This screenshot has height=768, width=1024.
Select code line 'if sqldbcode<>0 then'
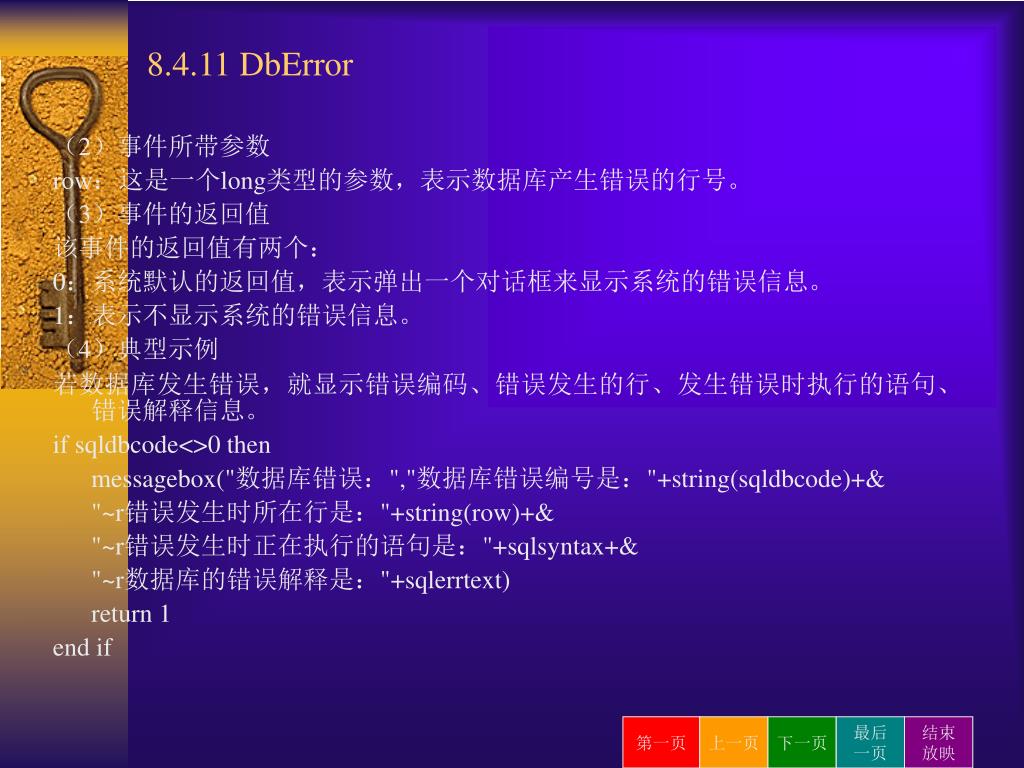click(x=161, y=445)
